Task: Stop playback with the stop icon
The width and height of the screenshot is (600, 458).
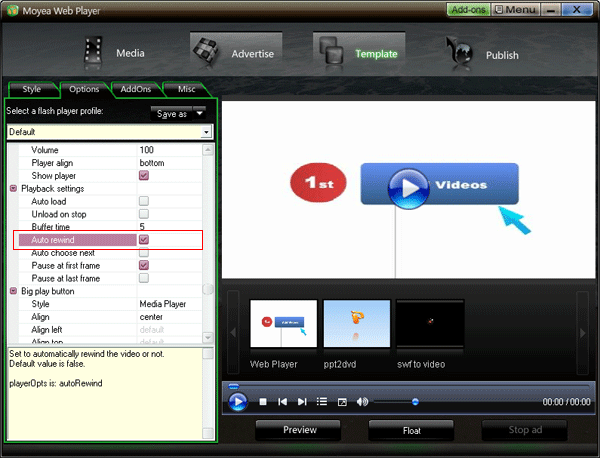Action: [x=263, y=402]
